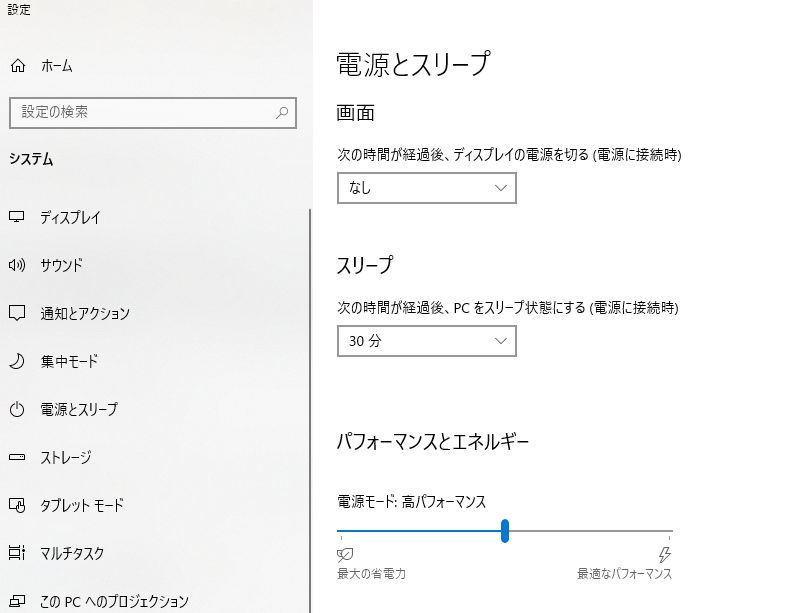Screen dimensions: 799x613
Task: Click the notifications speech-bubble icon
Action: 17,313
